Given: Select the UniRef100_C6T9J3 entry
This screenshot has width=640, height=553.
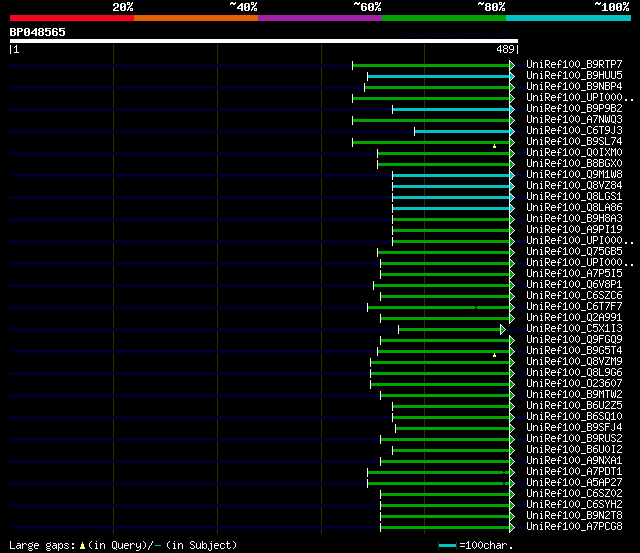Looking at the screenshot, I should tap(574, 131).
